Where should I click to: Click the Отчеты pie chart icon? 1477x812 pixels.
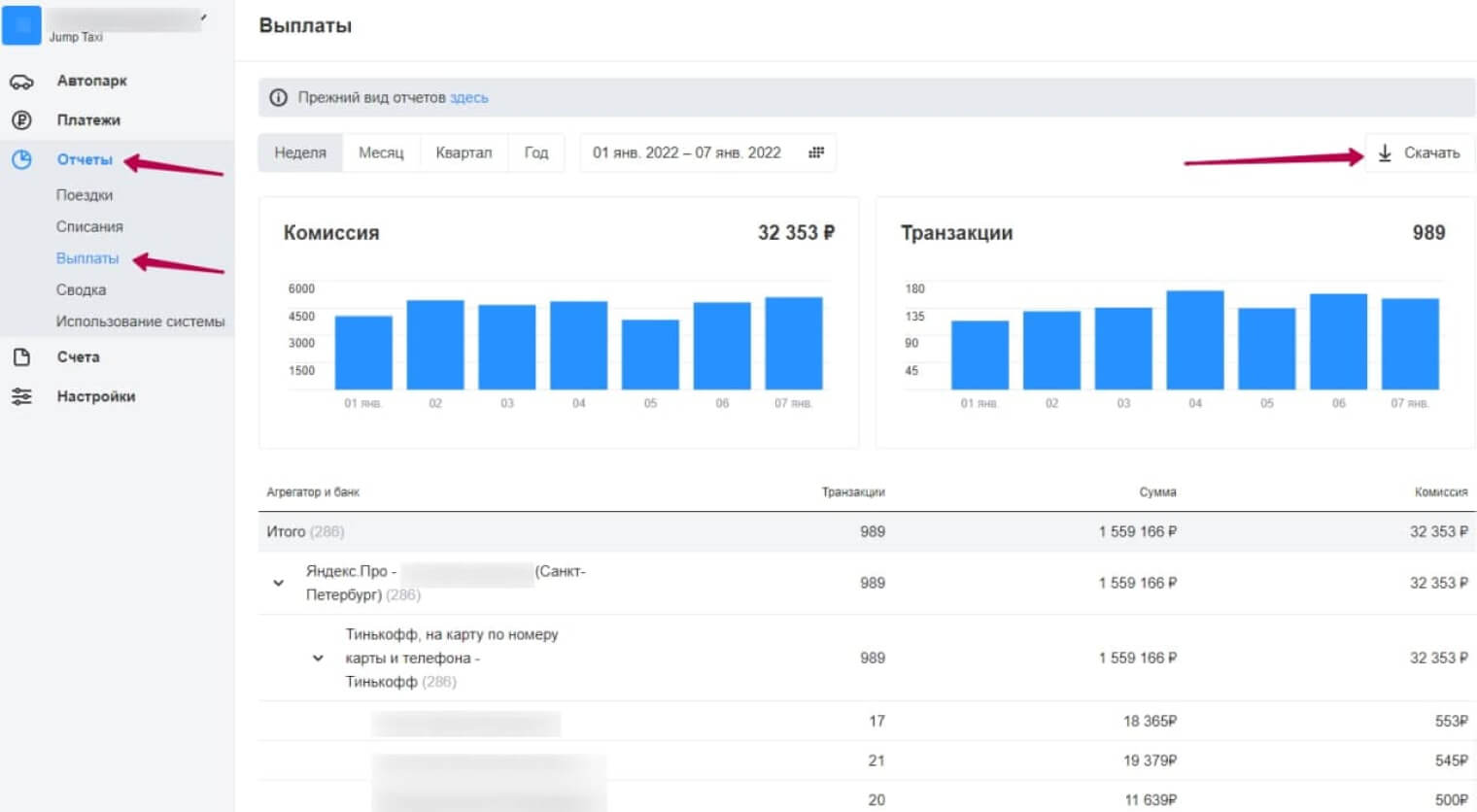[21, 160]
